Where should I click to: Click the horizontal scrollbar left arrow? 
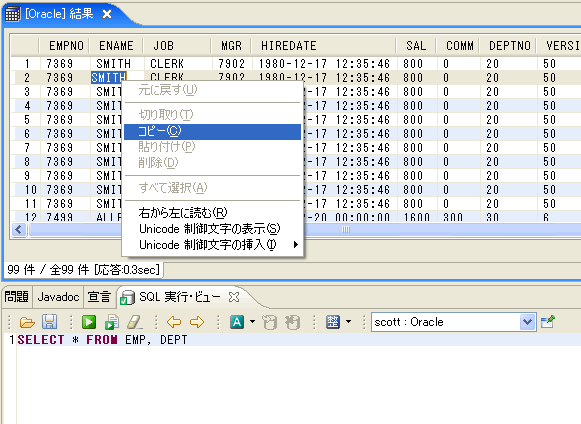tap(19, 229)
